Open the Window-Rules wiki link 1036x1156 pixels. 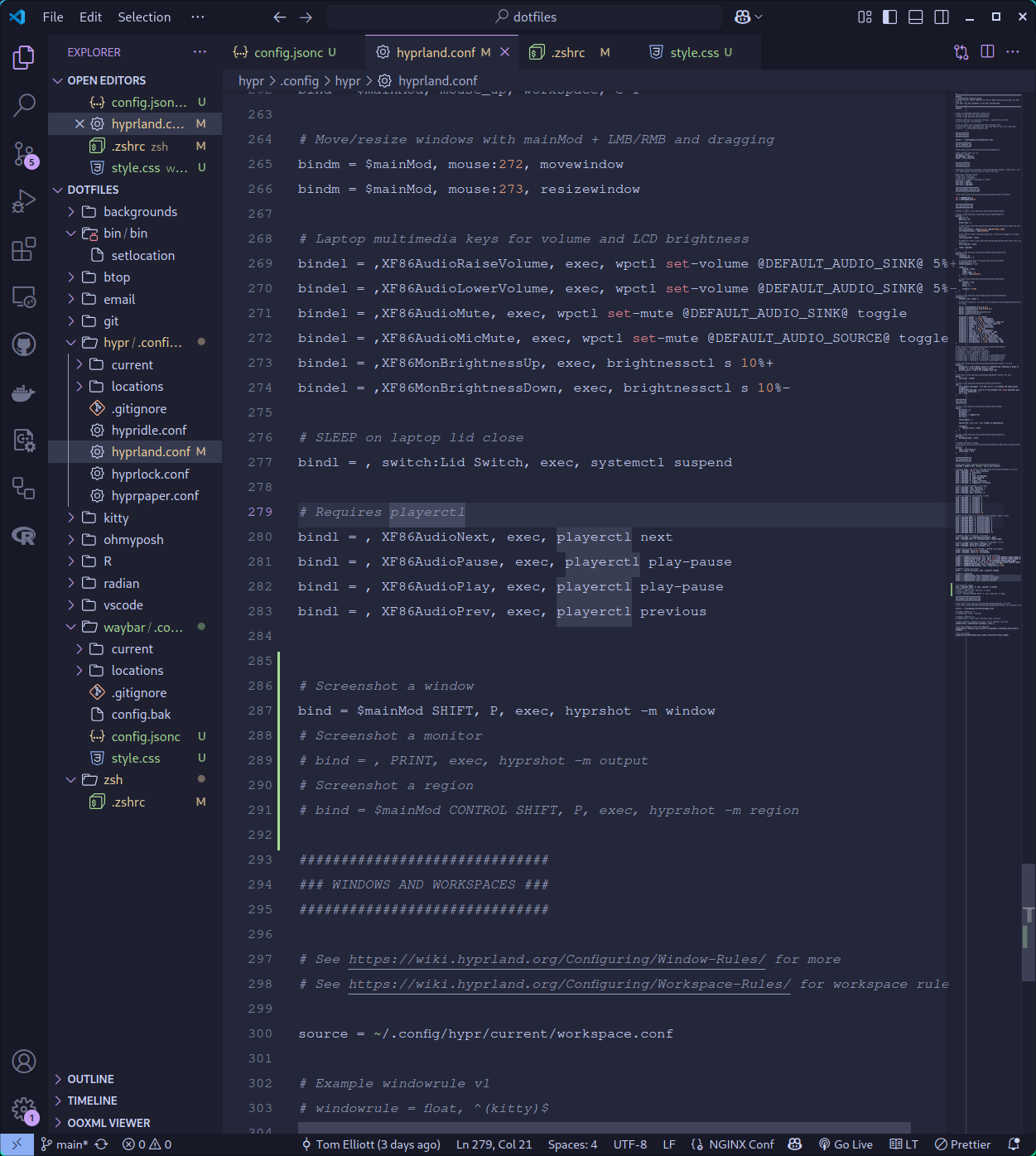[x=557, y=960]
